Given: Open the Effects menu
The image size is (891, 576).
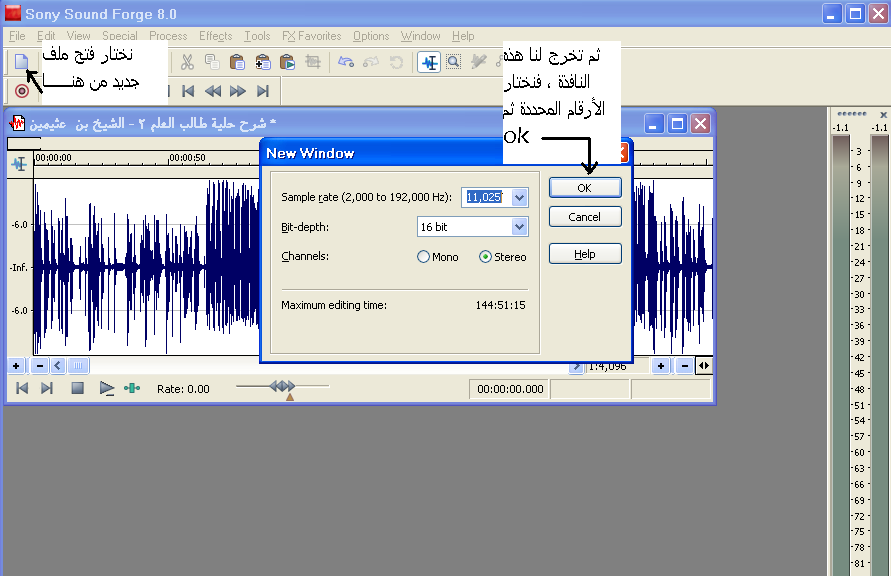Looking at the screenshot, I should (x=215, y=36).
